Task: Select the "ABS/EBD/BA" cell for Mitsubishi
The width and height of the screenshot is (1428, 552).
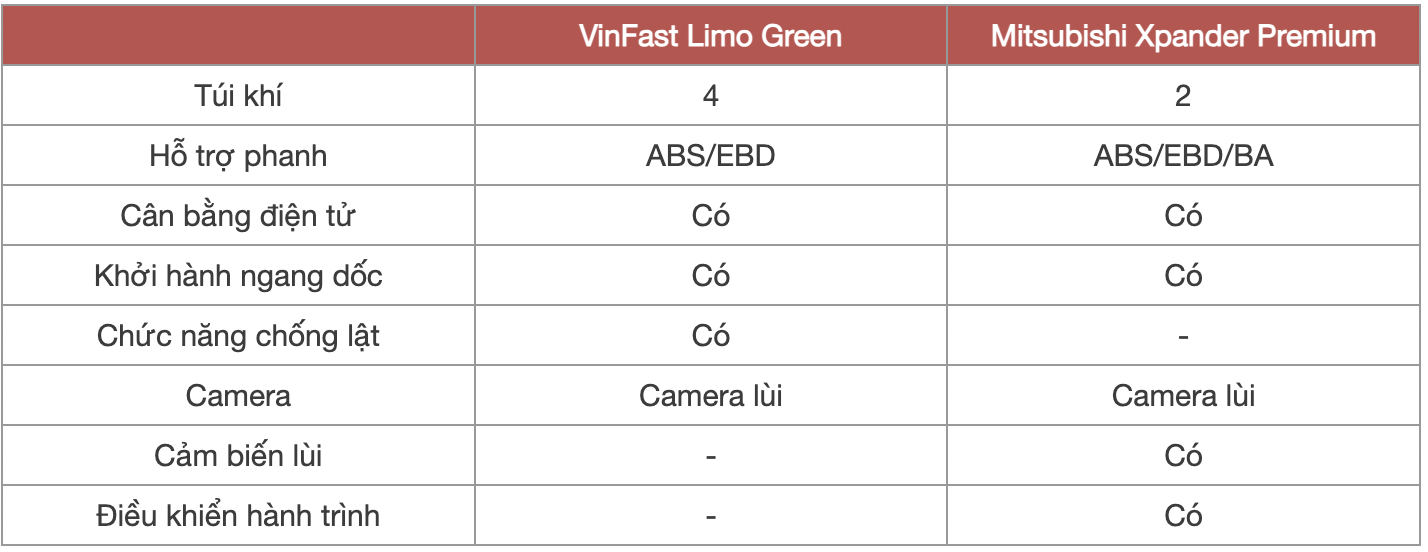Action: pyautogui.click(x=1183, y=156)
